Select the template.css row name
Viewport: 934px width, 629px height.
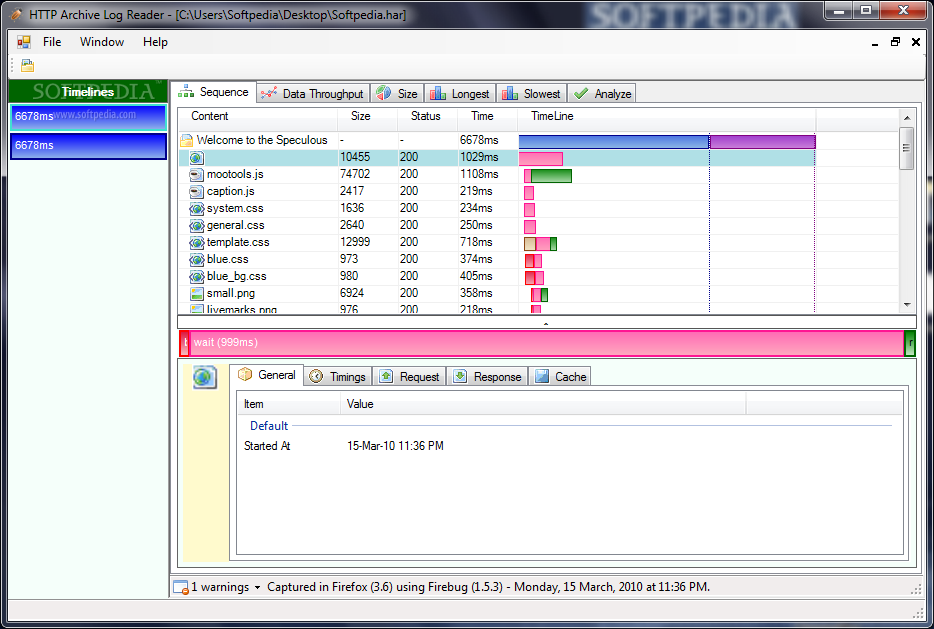238,242
